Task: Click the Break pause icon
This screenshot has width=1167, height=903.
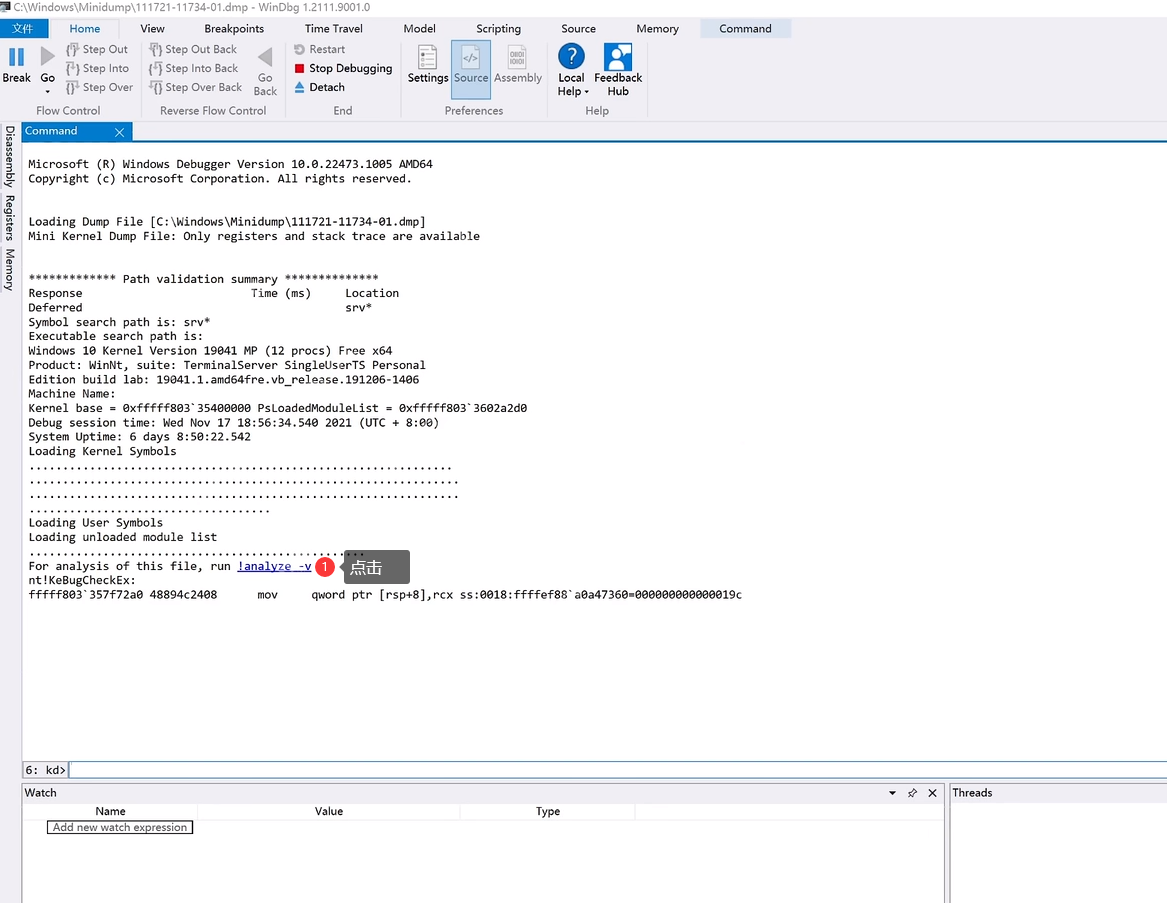Action: [17, 57]
